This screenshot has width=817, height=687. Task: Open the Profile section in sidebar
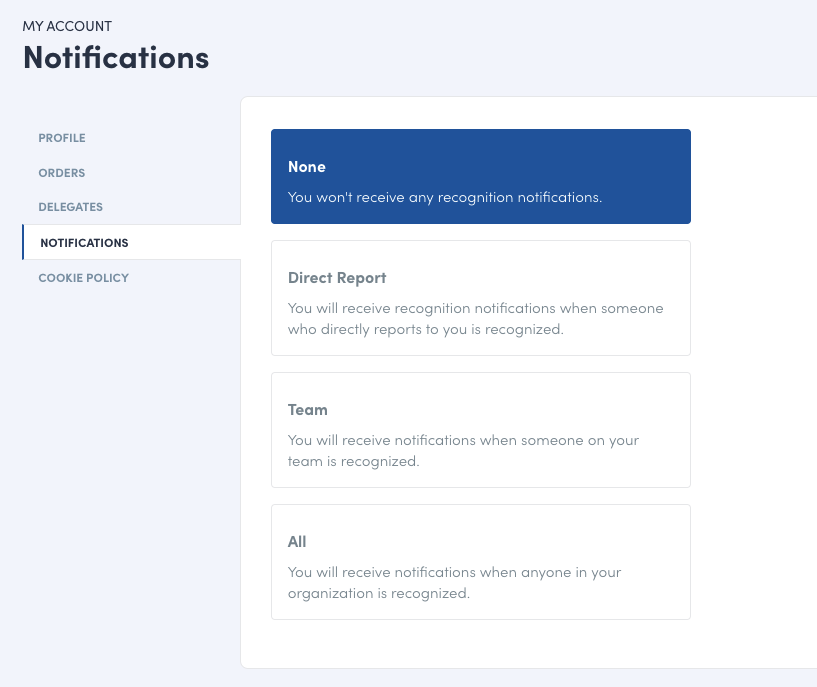pos(62,138)
